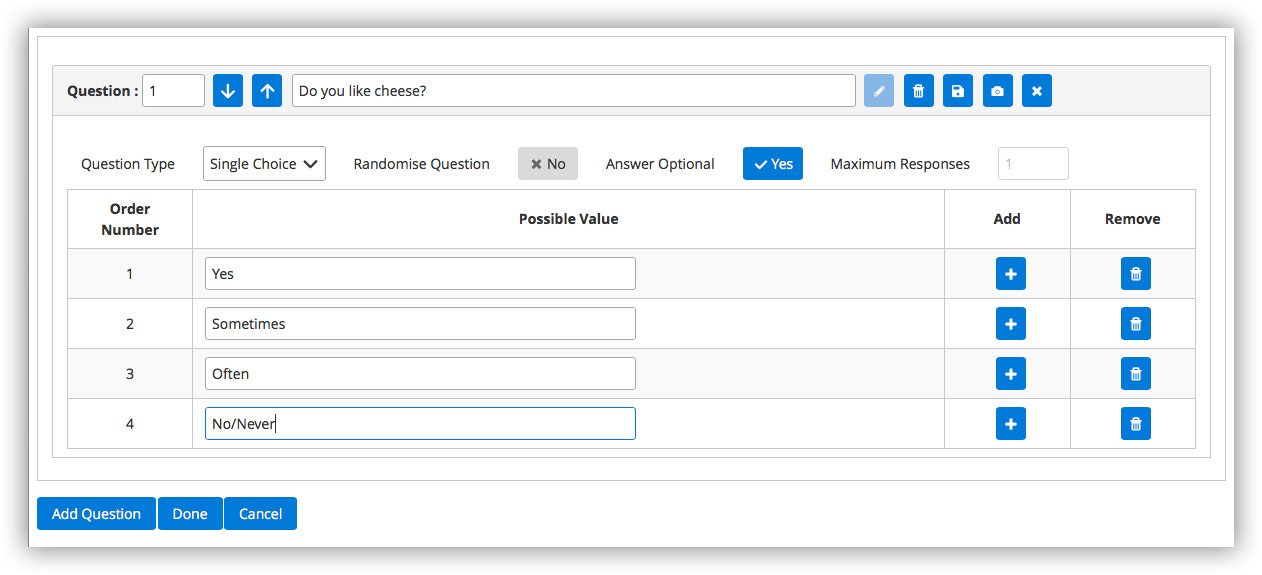
Task: Save the question with floppy disk icon
Action: point(958,91)
